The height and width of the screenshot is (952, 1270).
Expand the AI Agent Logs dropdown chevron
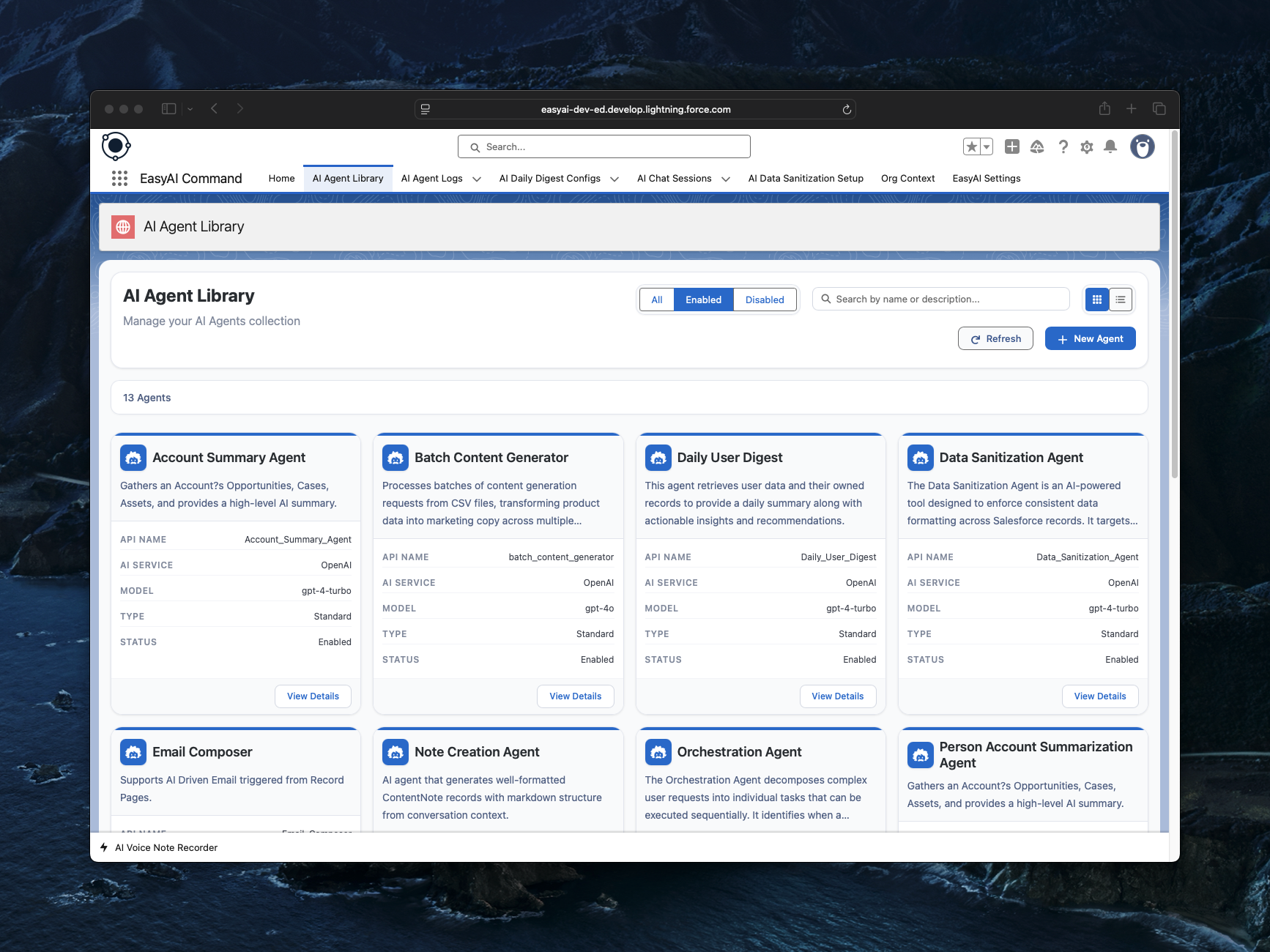coord(477,179)
